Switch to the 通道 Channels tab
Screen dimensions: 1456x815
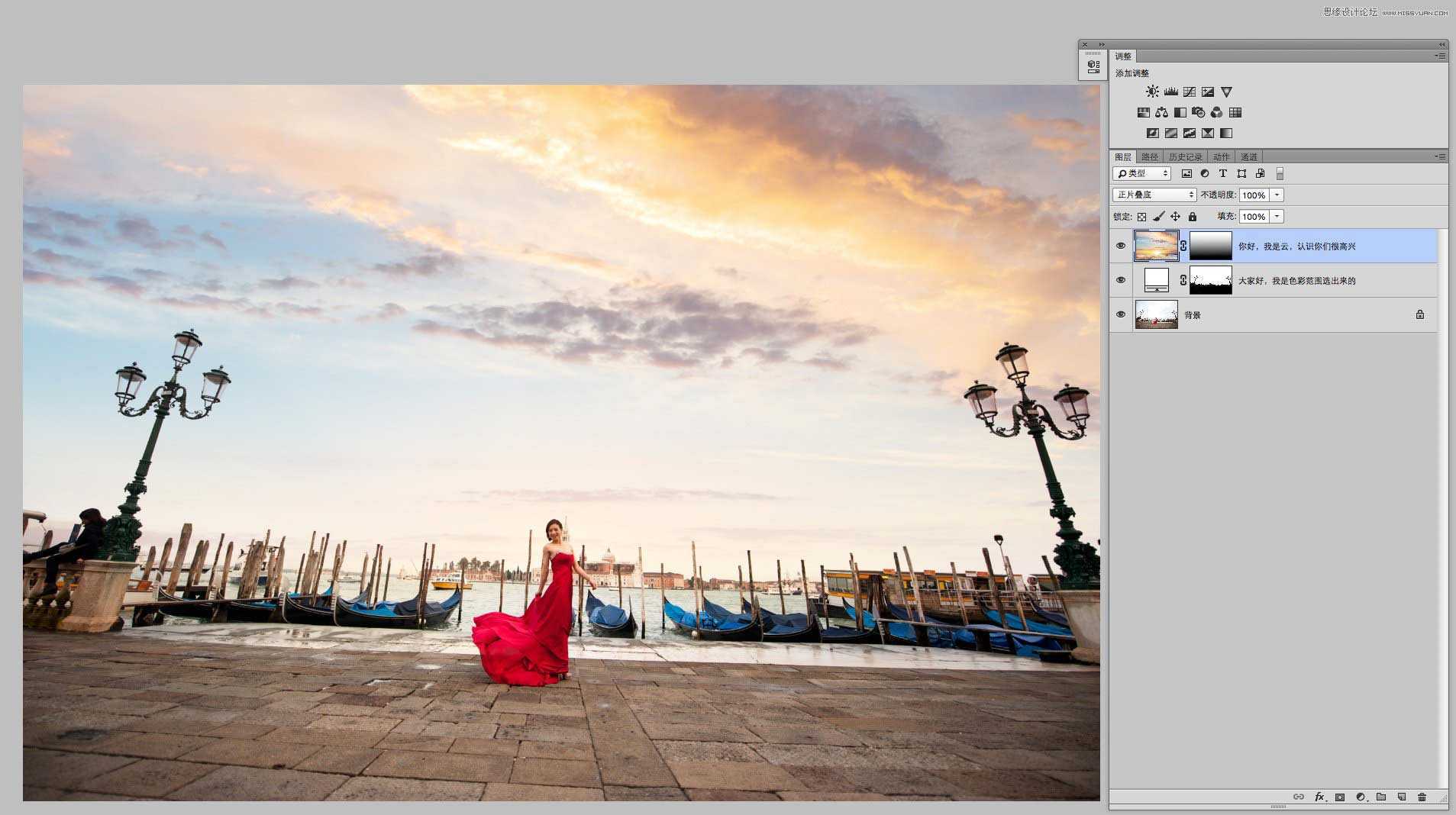(1251, 156)
